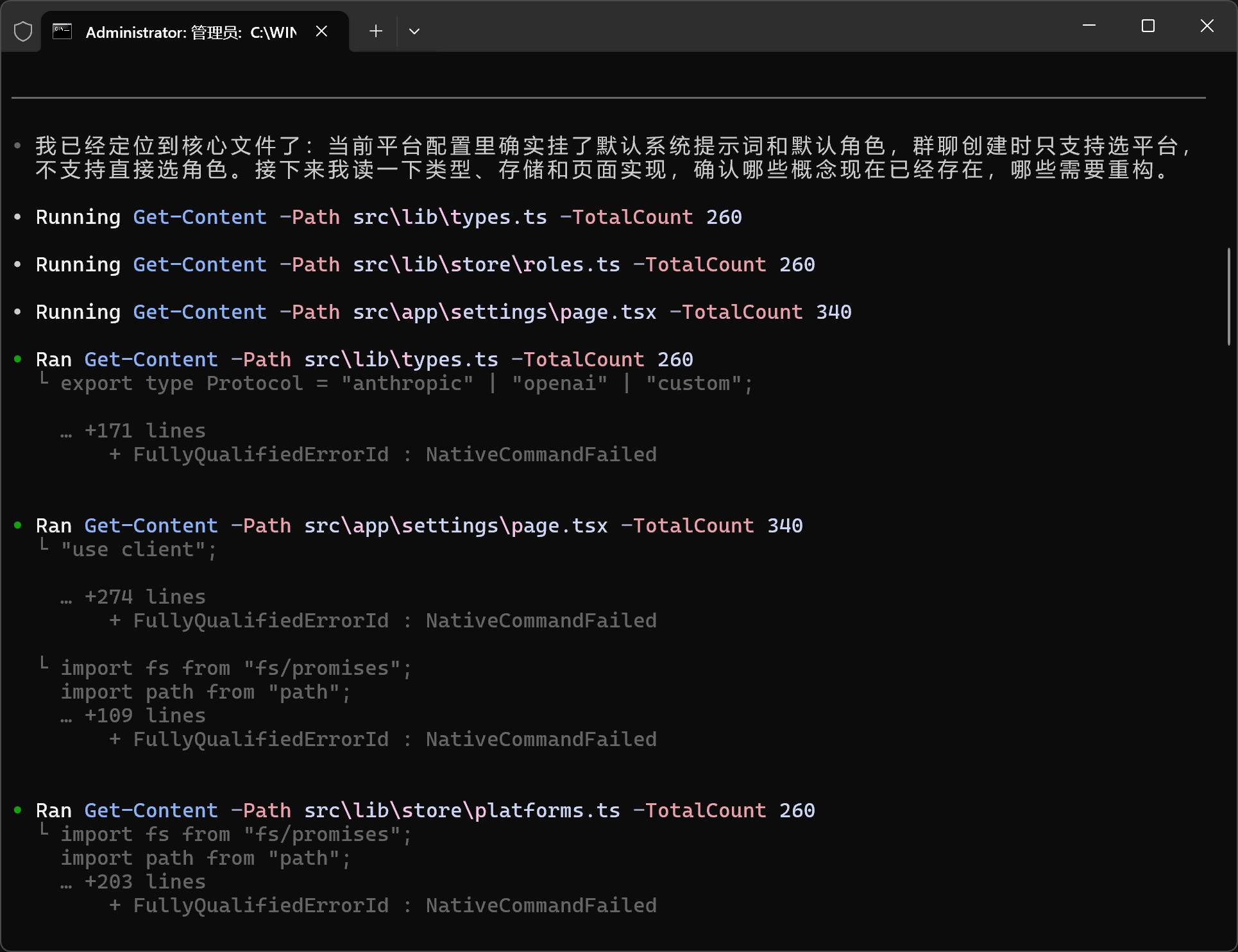Close the Administrator terminal tab

click(322, 31)
